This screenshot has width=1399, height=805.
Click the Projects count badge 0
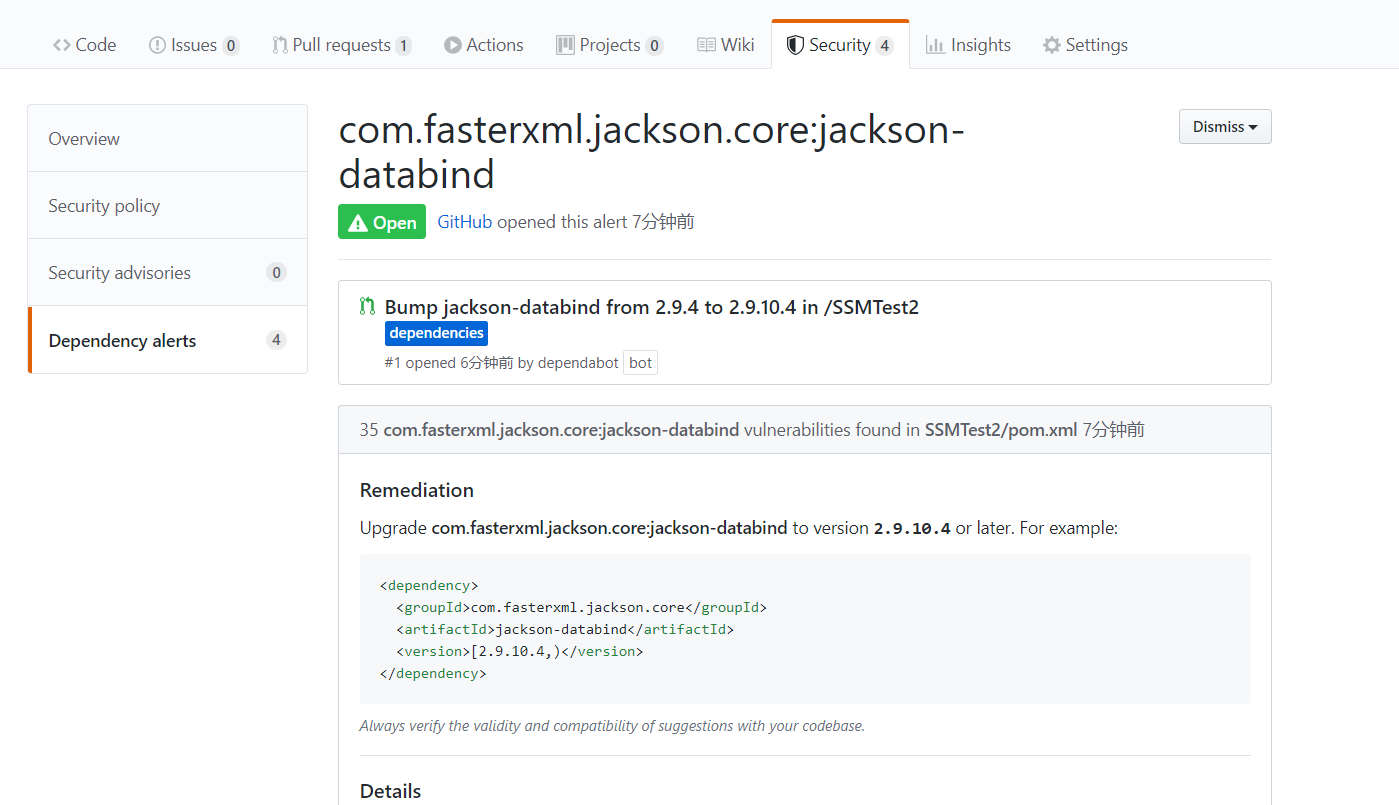tap(655, 46)
